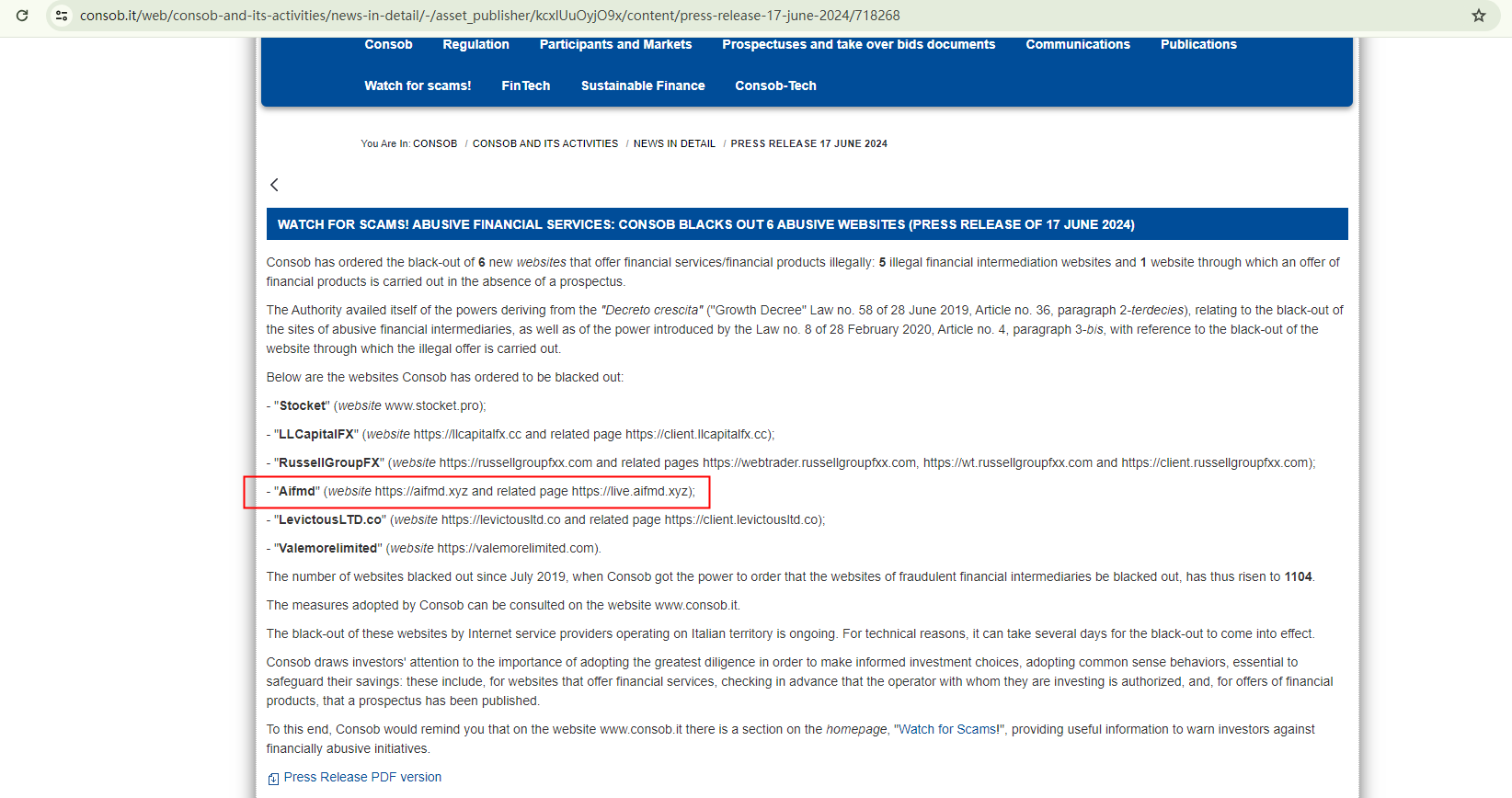
Task: Open the Press Release PDF version link
Action: click(362, 777)
